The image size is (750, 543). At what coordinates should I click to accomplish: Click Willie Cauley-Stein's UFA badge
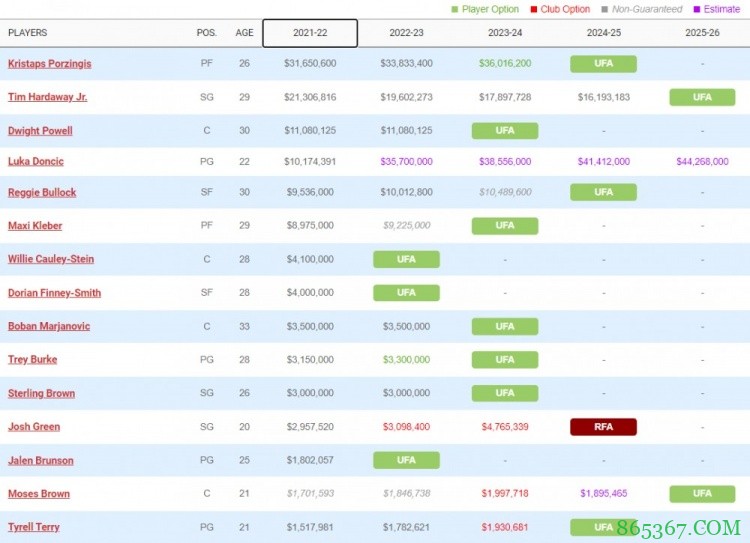click(406, 259)
